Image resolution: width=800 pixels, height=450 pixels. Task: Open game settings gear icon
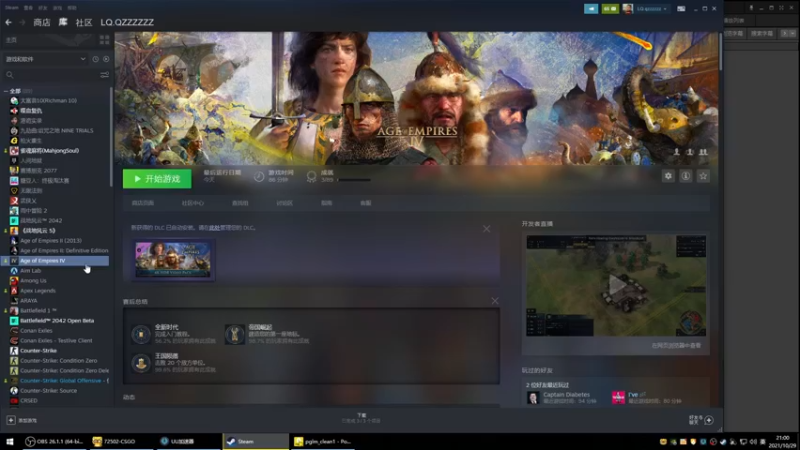668,176
